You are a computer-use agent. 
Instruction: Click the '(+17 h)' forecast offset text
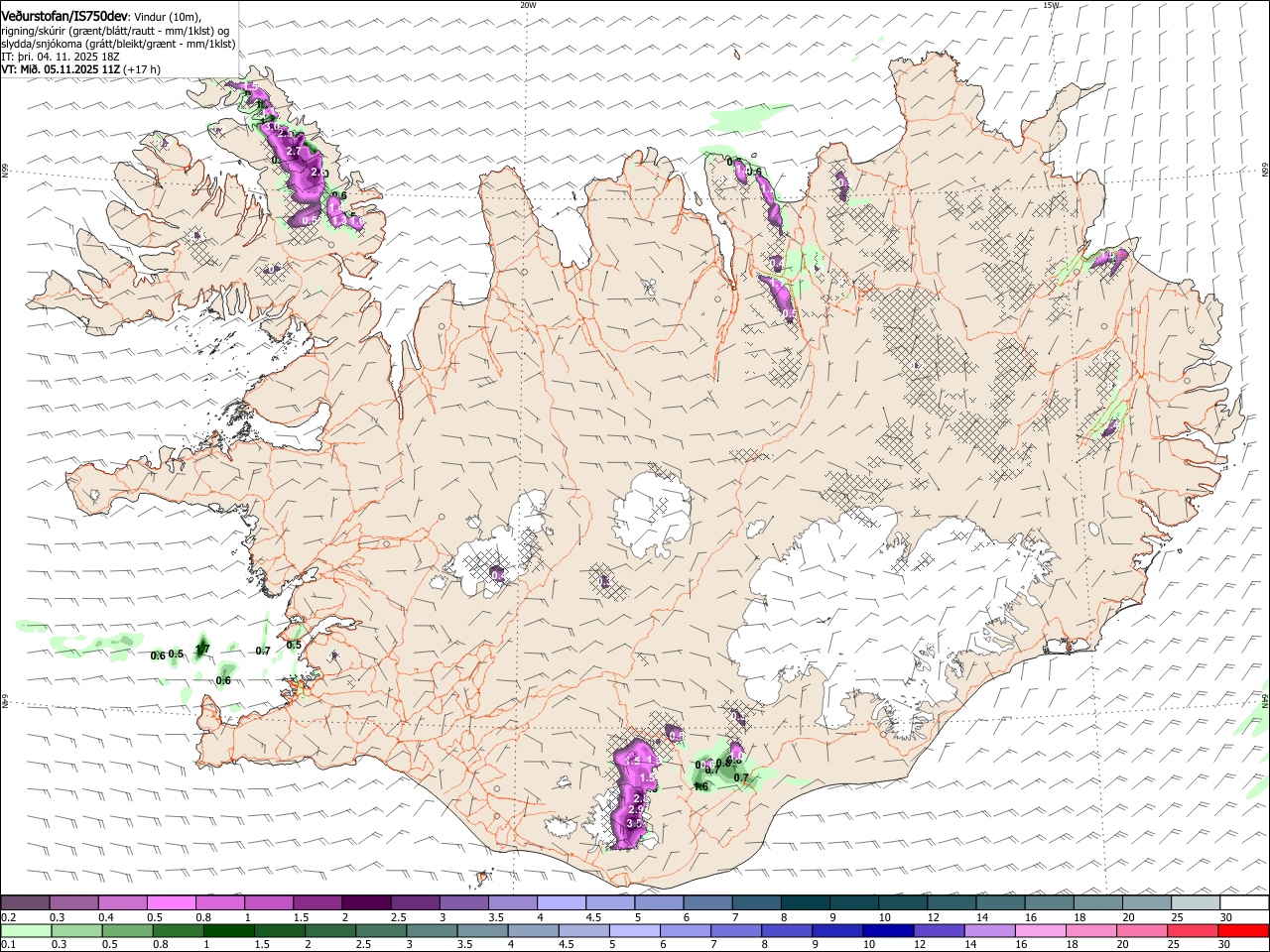(x=143, y=69)
